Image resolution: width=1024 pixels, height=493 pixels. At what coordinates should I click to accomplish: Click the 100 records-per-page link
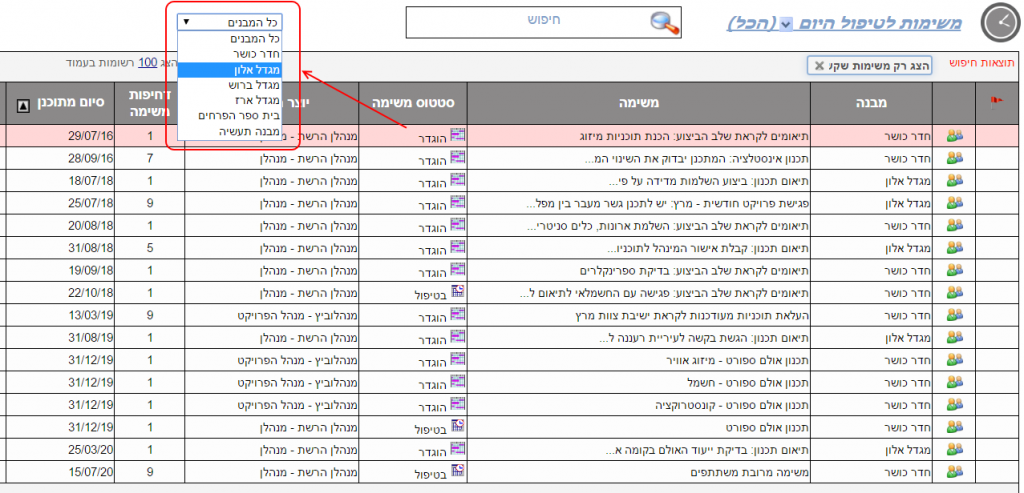point(147,62)
